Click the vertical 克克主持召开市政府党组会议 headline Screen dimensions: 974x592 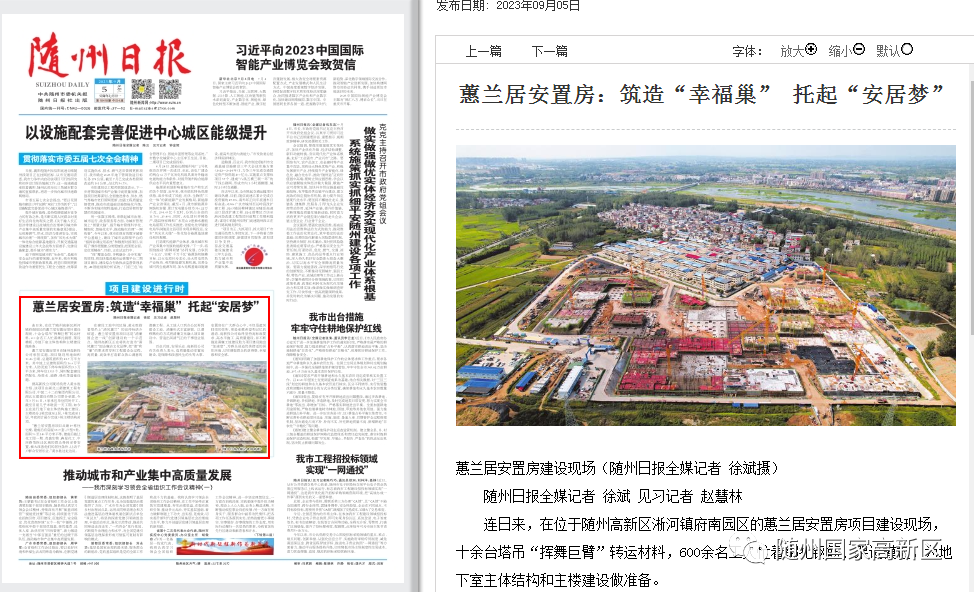click(x=383, y=174)
